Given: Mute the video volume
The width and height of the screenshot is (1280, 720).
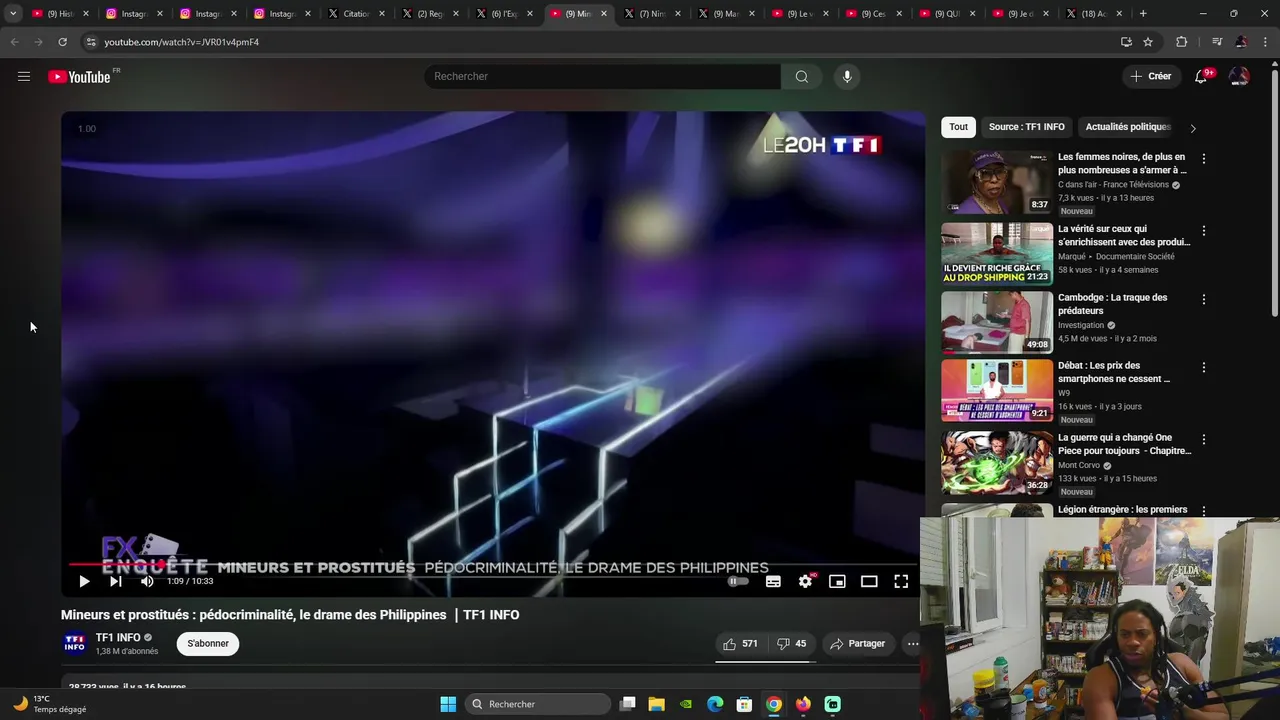Looking at the screenshot, I should coord(147,581).
